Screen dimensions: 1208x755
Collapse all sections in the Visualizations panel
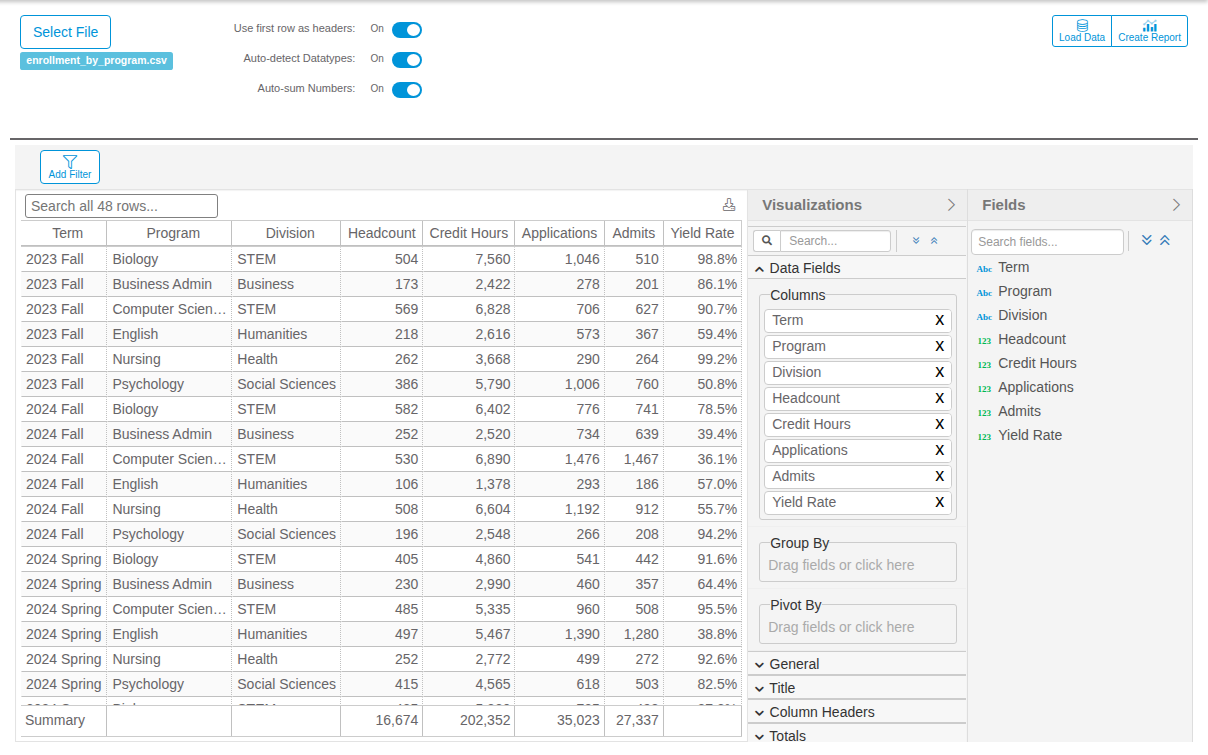pyautogui.click(x=934, y=241)
